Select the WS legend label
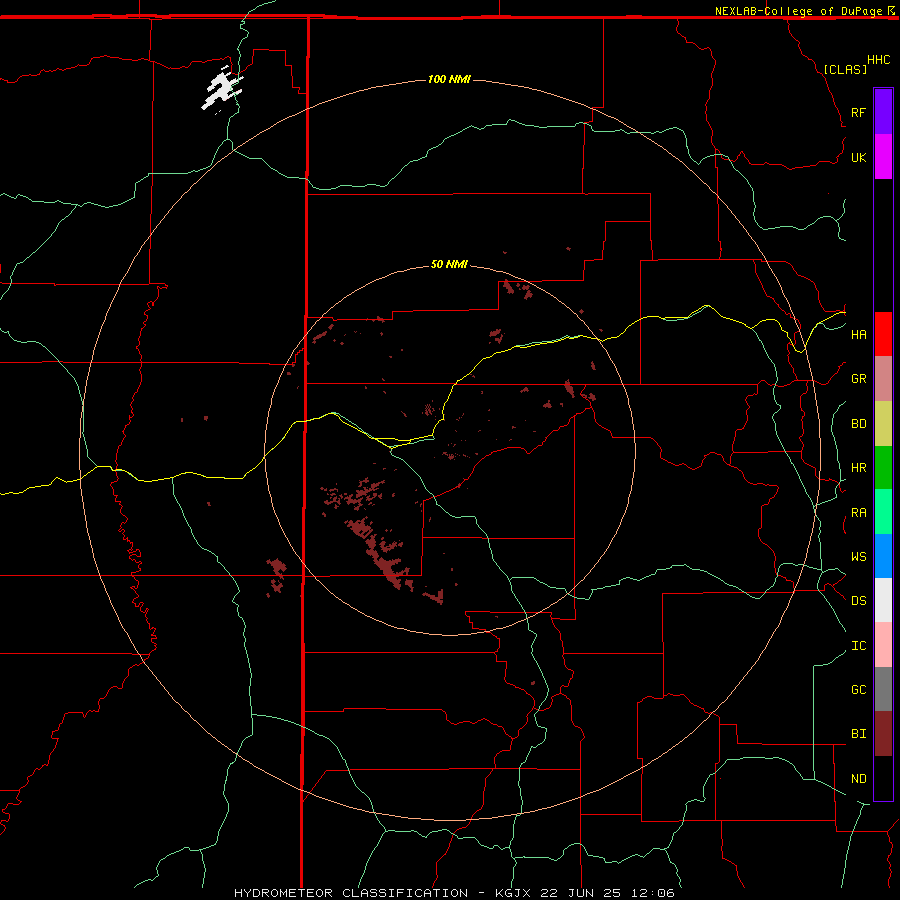This screenshot has width=900, height=900. point(858,557)
